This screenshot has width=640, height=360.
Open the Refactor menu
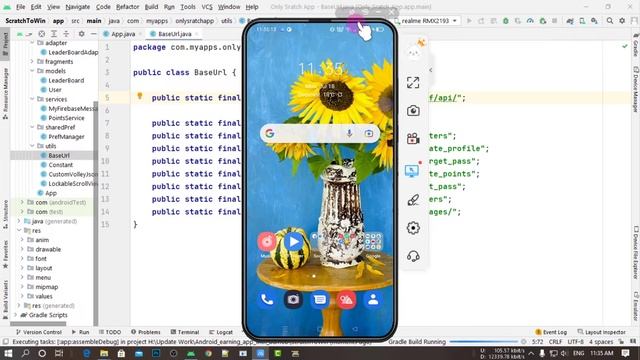[127, 7]
